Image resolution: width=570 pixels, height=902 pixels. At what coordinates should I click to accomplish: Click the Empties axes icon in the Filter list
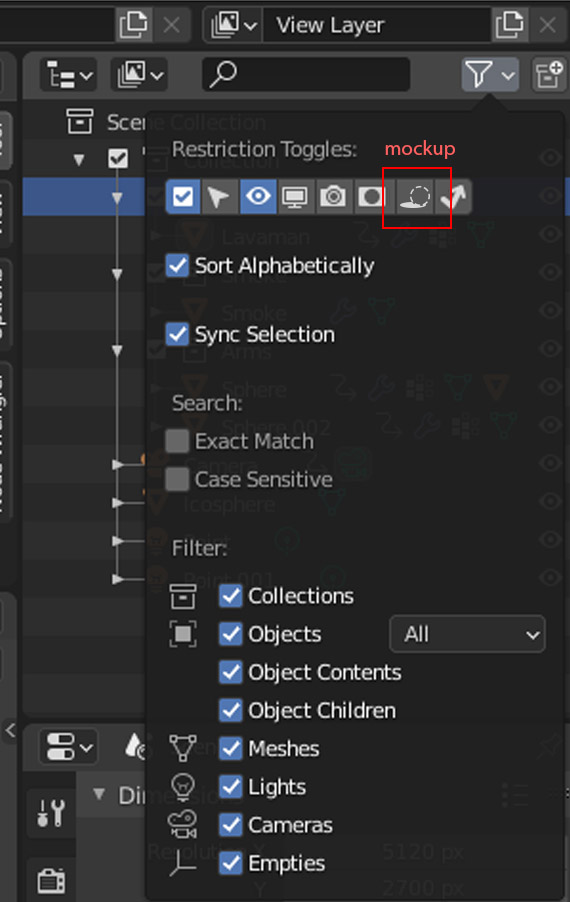pos(183,863)
